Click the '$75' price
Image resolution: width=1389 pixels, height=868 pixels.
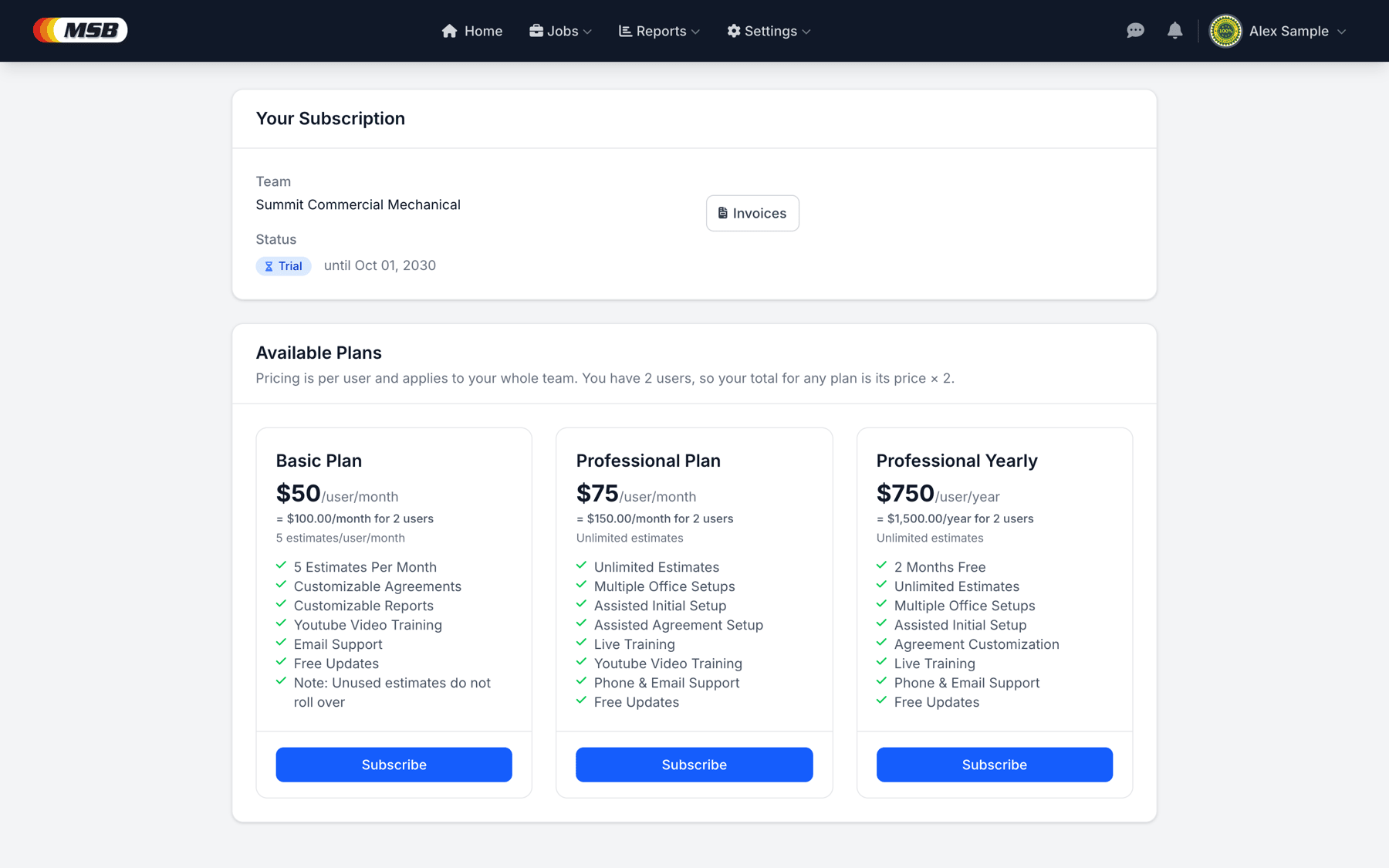(597, 493)
